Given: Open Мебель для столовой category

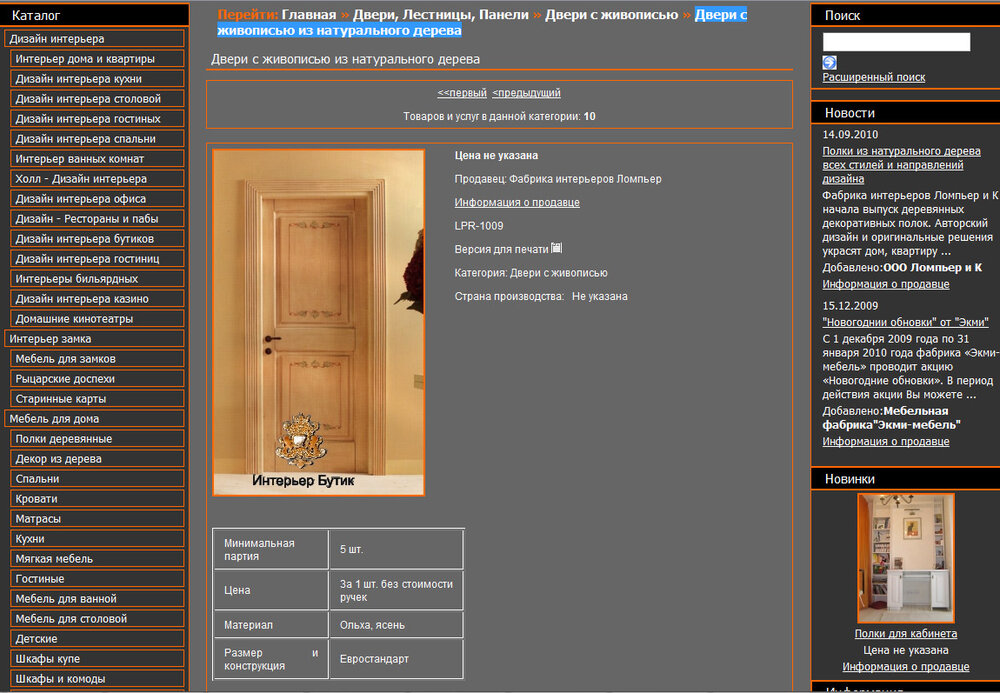Looking at the screenshot, I should tap(97, 618).
